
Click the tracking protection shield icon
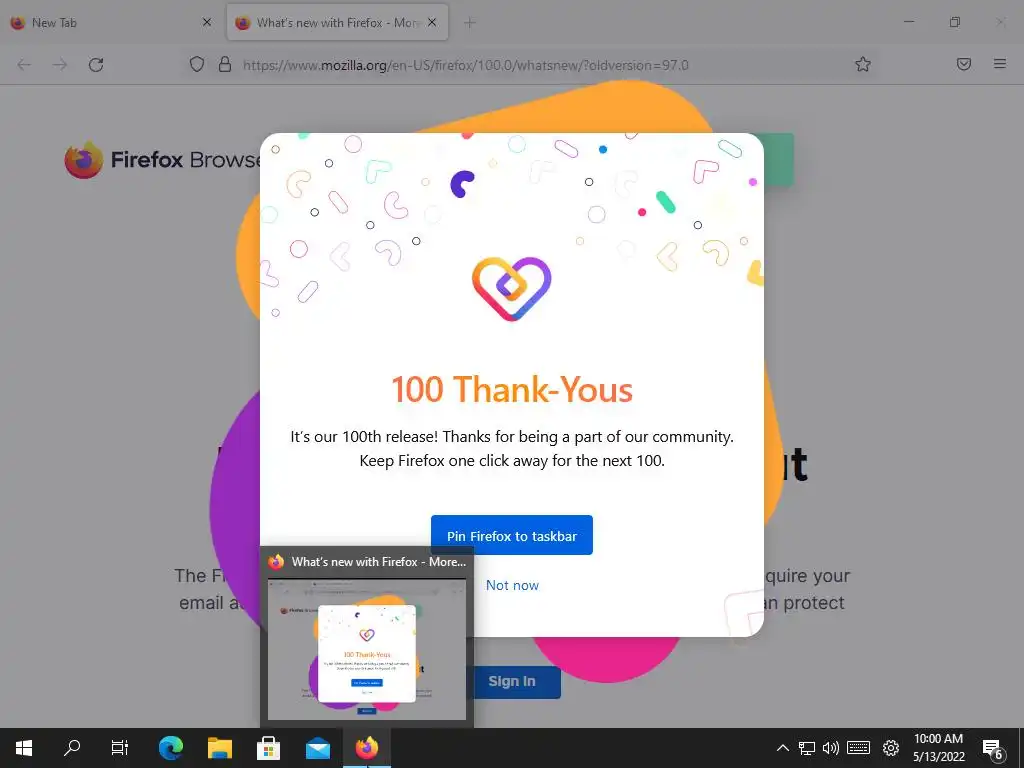click(197, 64)
